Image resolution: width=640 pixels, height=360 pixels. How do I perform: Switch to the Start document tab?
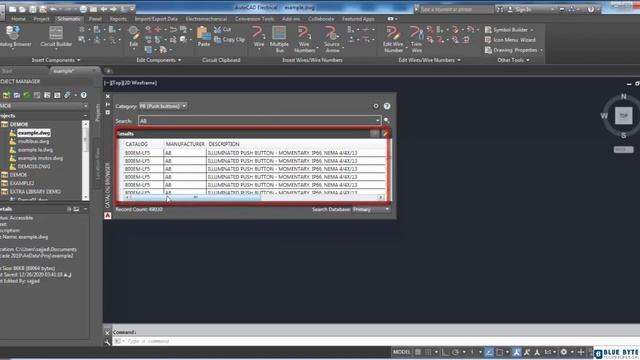click(x=7, y=71)
